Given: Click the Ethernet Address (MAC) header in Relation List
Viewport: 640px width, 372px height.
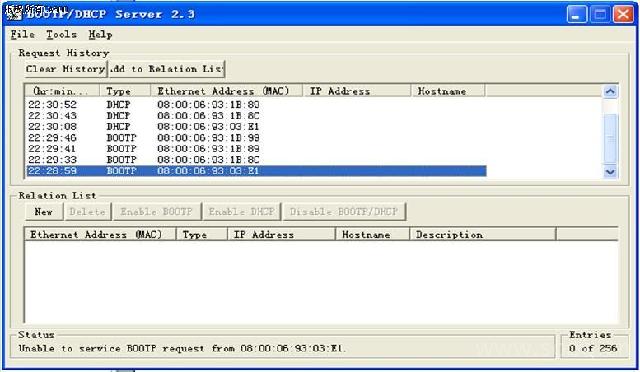Looking at the screenshot, I should pyautogui.click(x=100, y=234).
